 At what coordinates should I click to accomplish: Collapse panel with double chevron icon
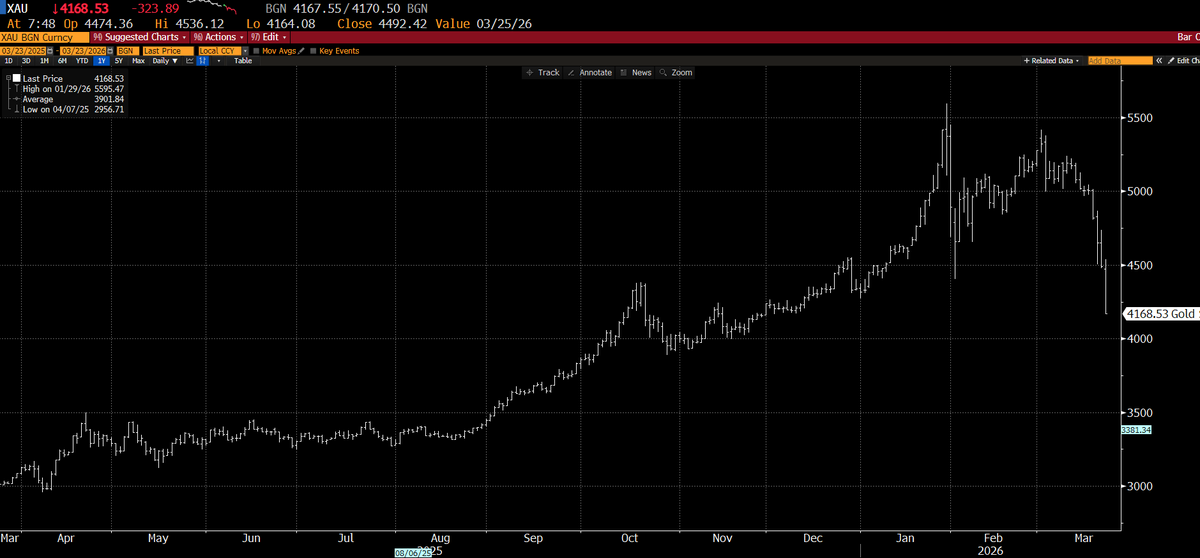click(x=1159, y=61)
